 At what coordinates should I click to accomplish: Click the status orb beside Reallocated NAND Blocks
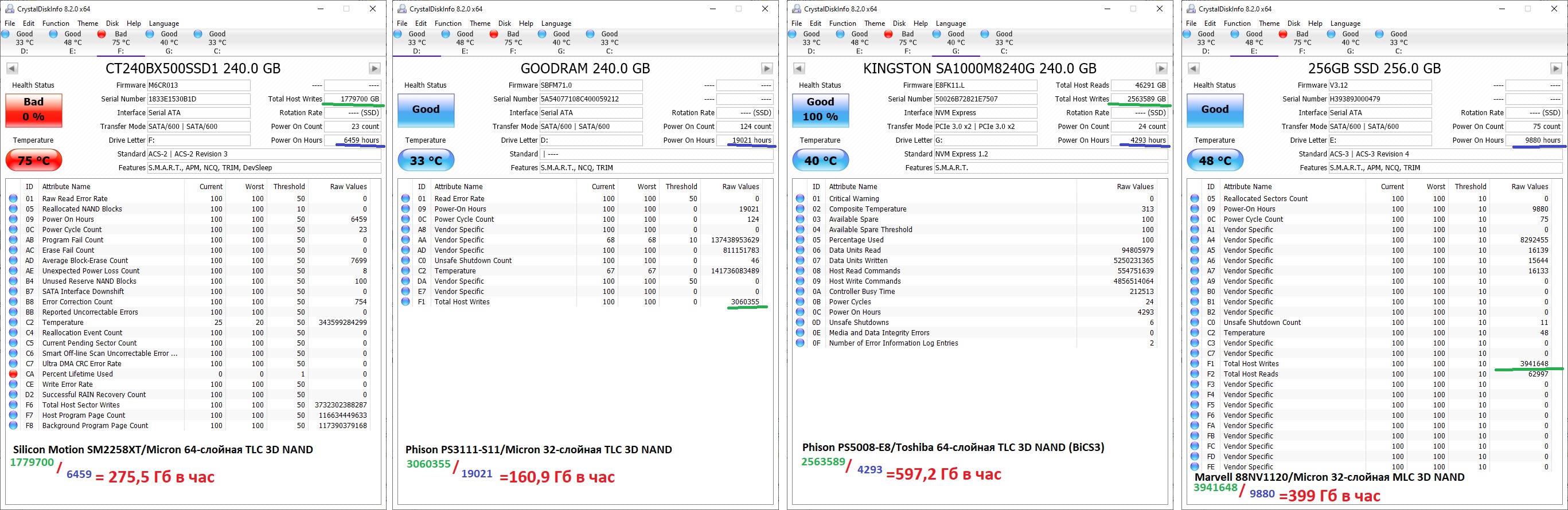(x=13, y=209)
